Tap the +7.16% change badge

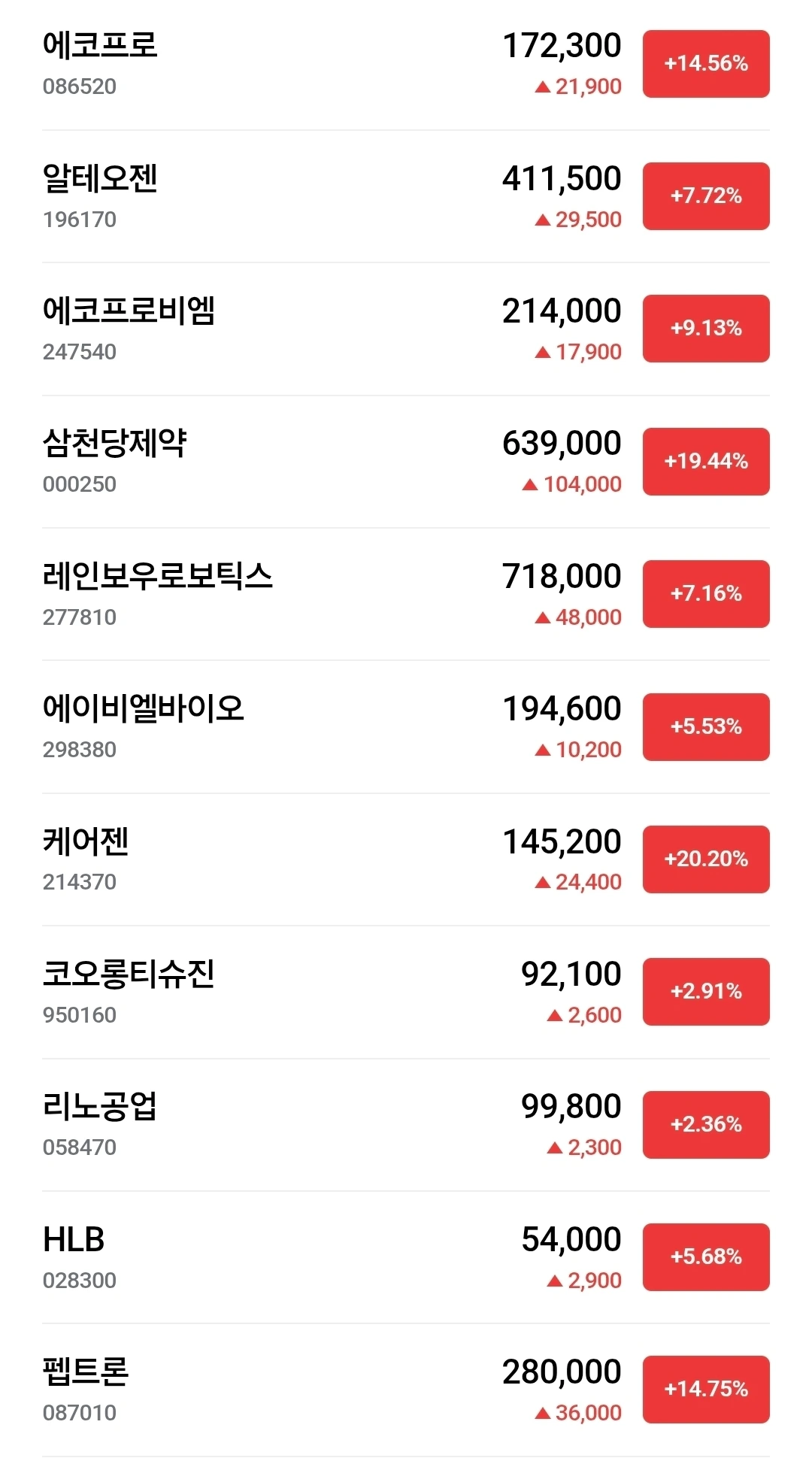(x=705, y=594)
